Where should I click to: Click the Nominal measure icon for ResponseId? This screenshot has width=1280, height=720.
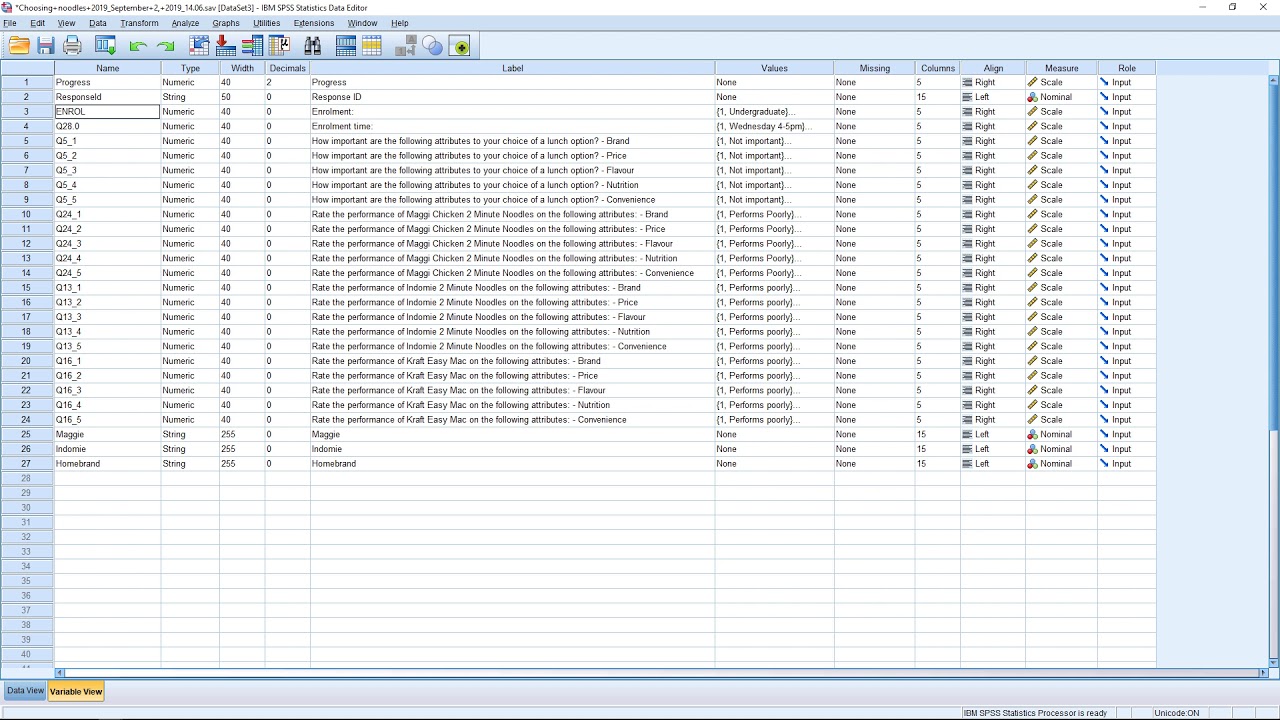coord(1032,97)
